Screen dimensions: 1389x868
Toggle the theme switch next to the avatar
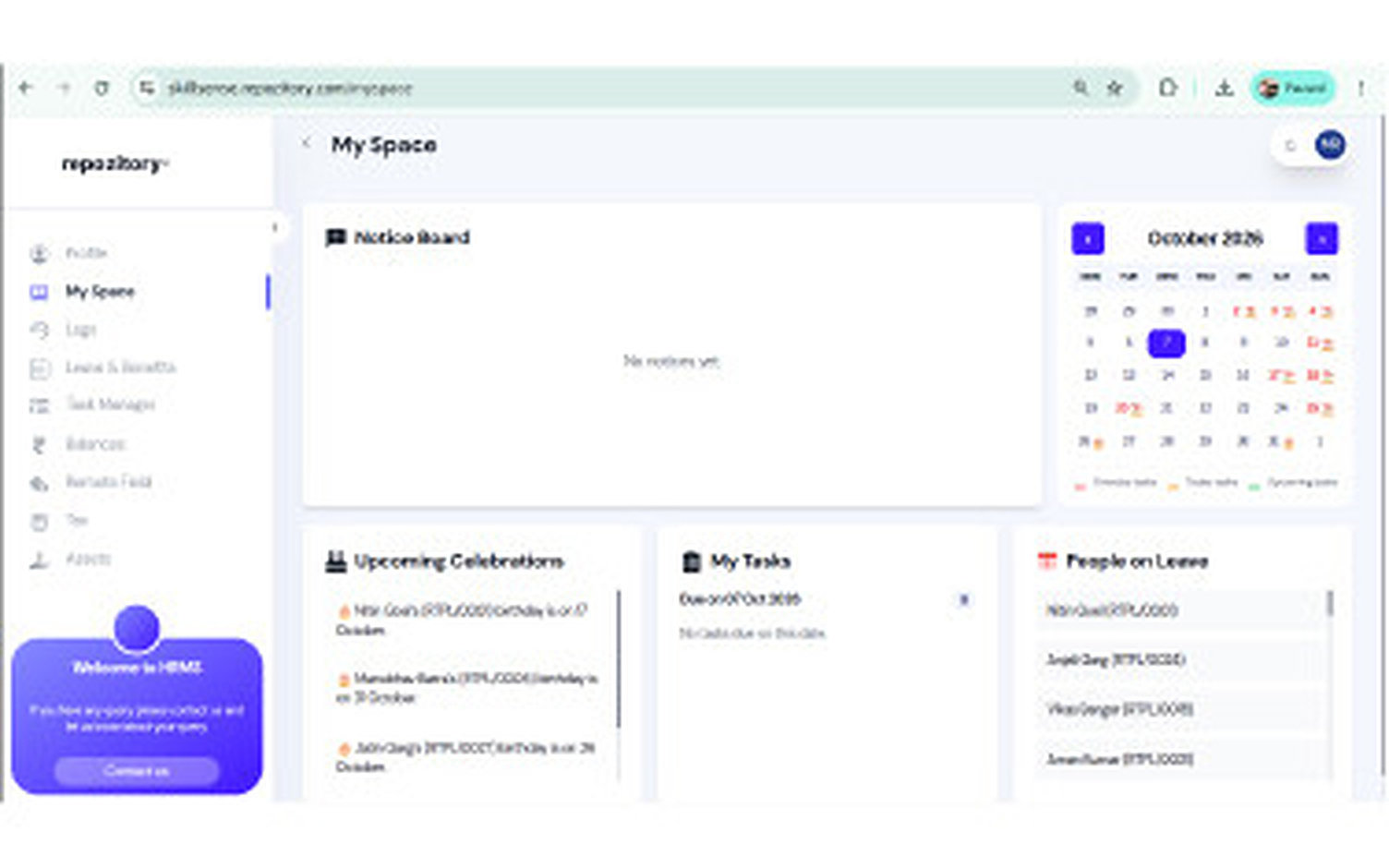1291,146
